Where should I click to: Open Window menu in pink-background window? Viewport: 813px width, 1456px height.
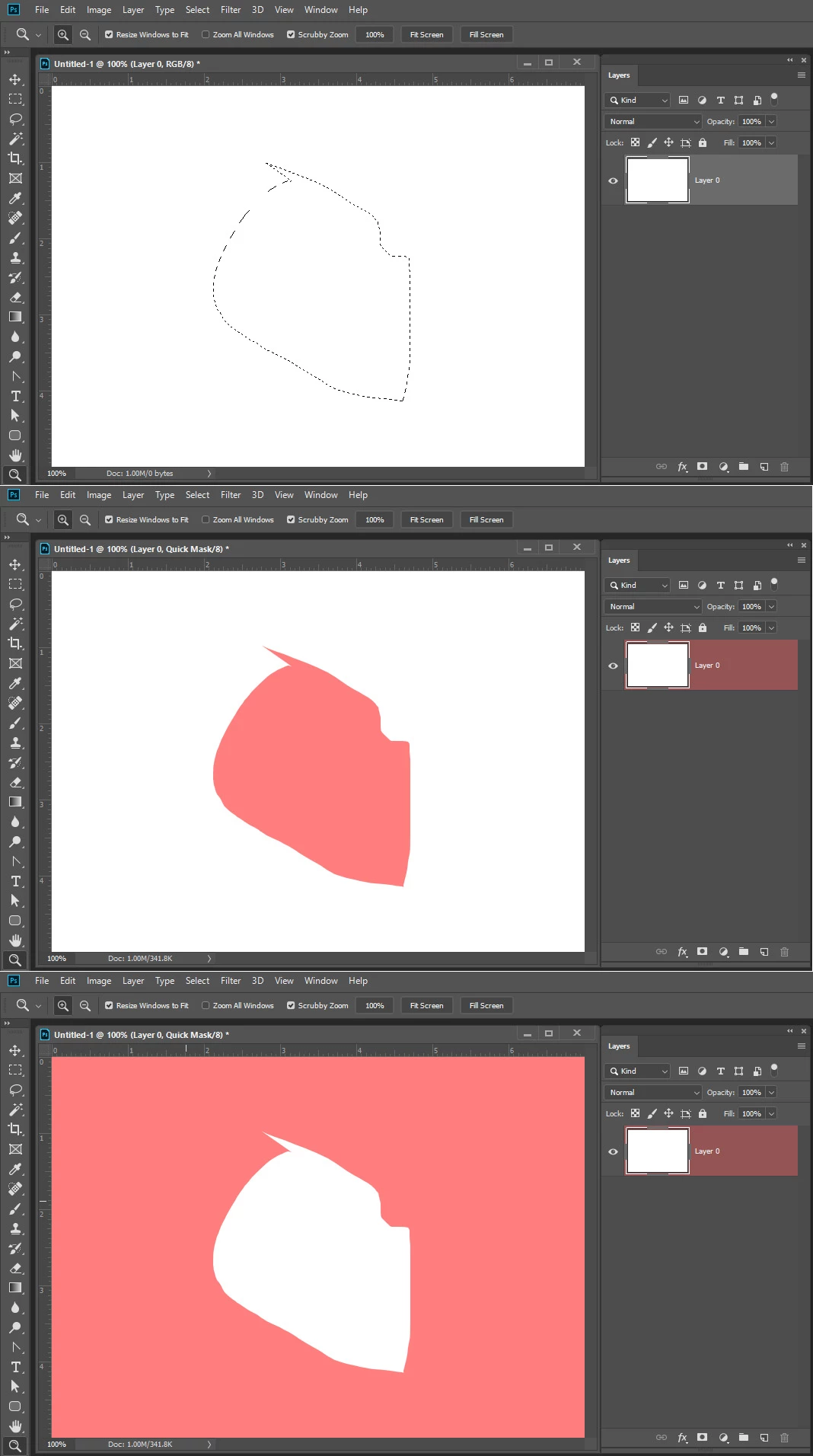321,981
